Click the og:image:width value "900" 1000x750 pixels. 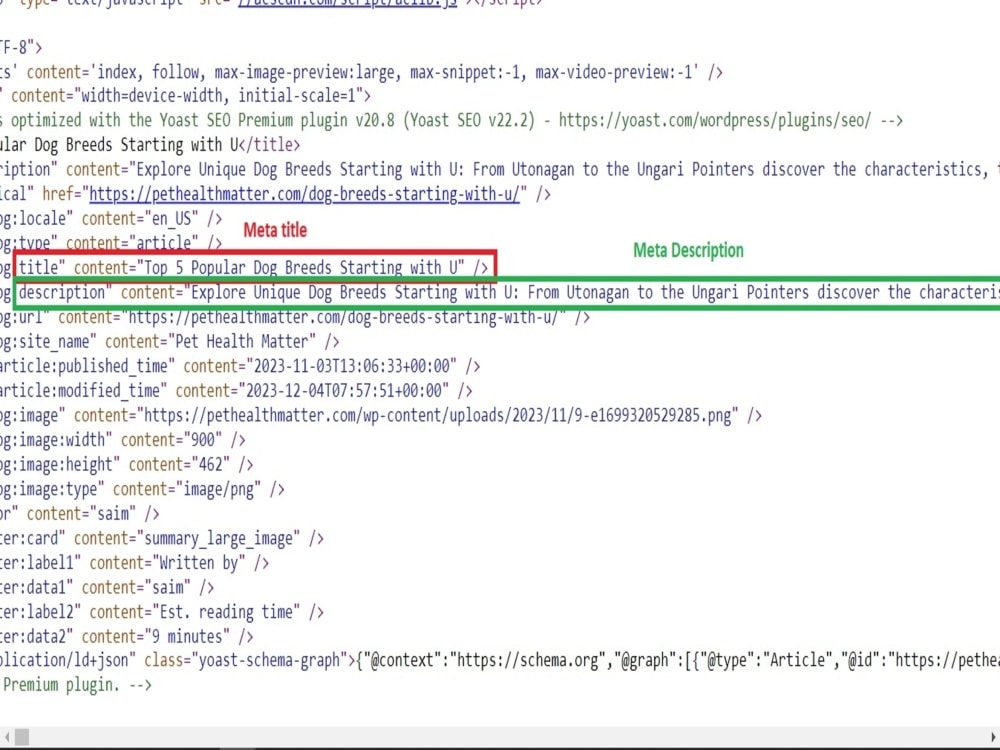pos(203,440)
